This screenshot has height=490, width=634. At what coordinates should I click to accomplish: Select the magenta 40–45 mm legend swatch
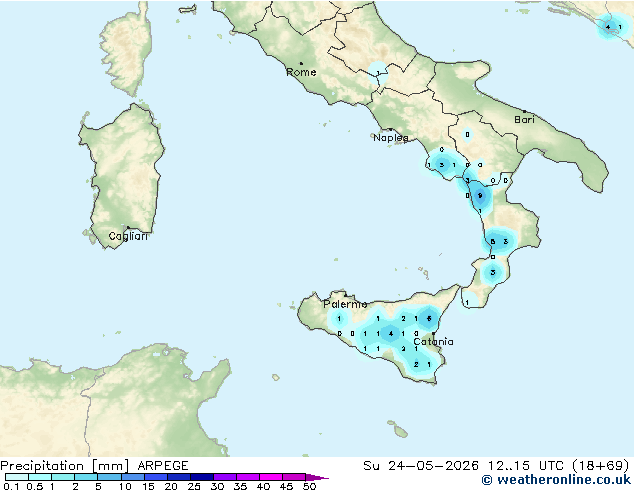point(271,477)
